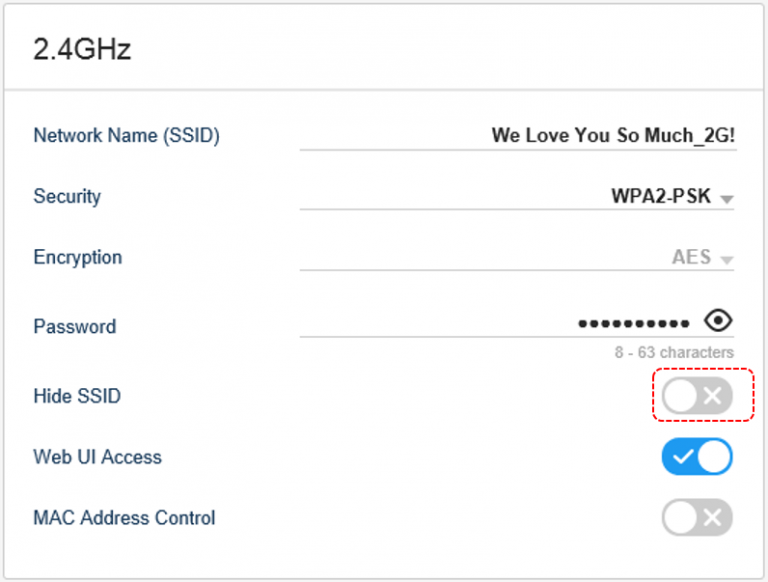Expand the Encryption dropdown arrow
Screen dimensions: 768x582
727,260
